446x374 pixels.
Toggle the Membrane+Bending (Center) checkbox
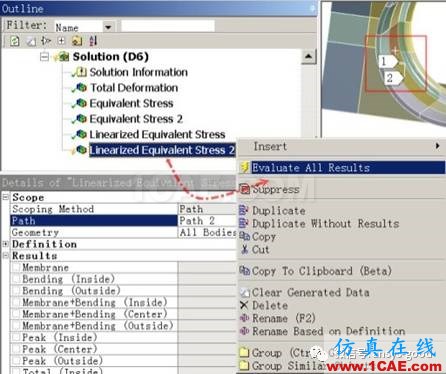16,314
